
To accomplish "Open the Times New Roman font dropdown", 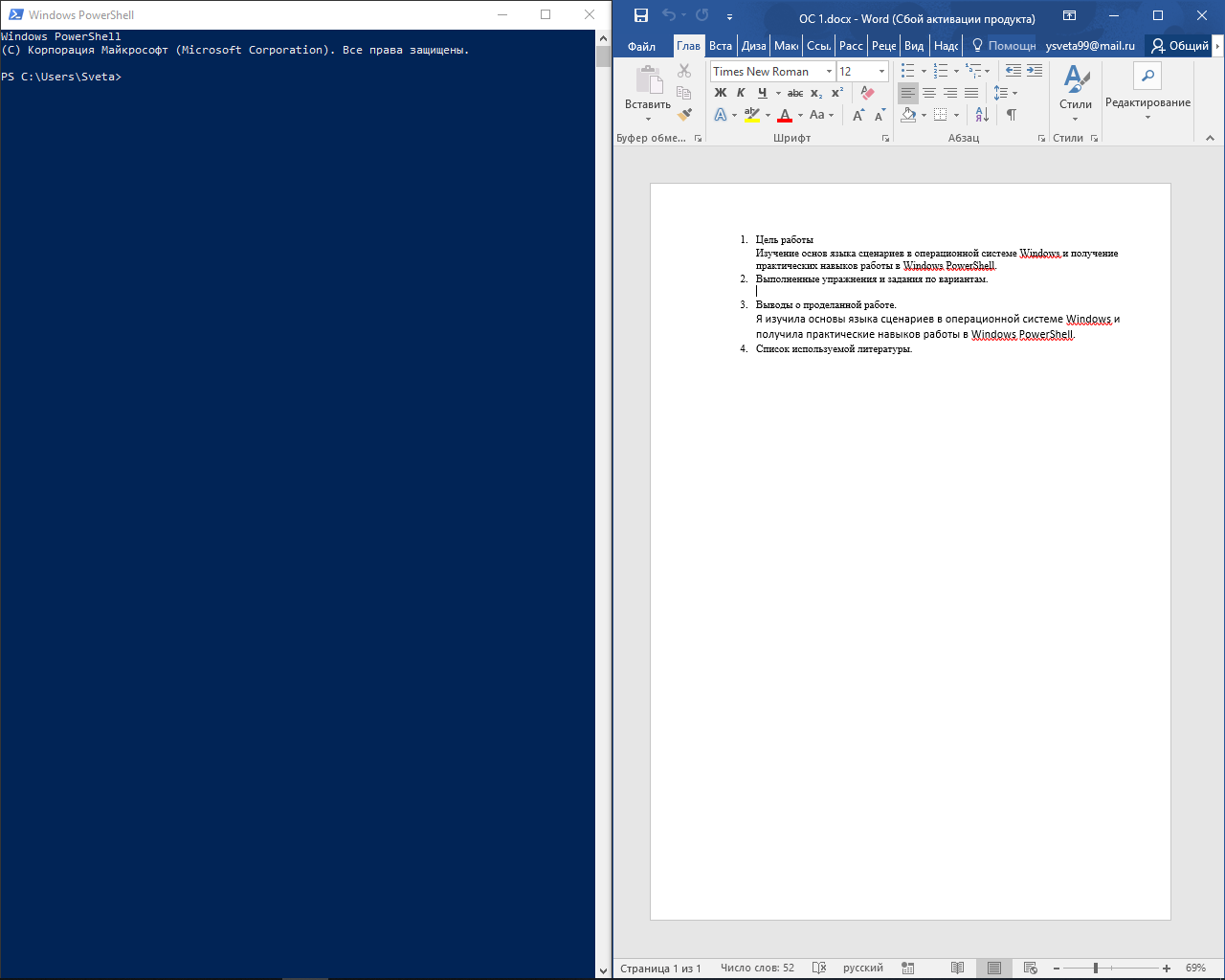I will (x=772, y=72).
